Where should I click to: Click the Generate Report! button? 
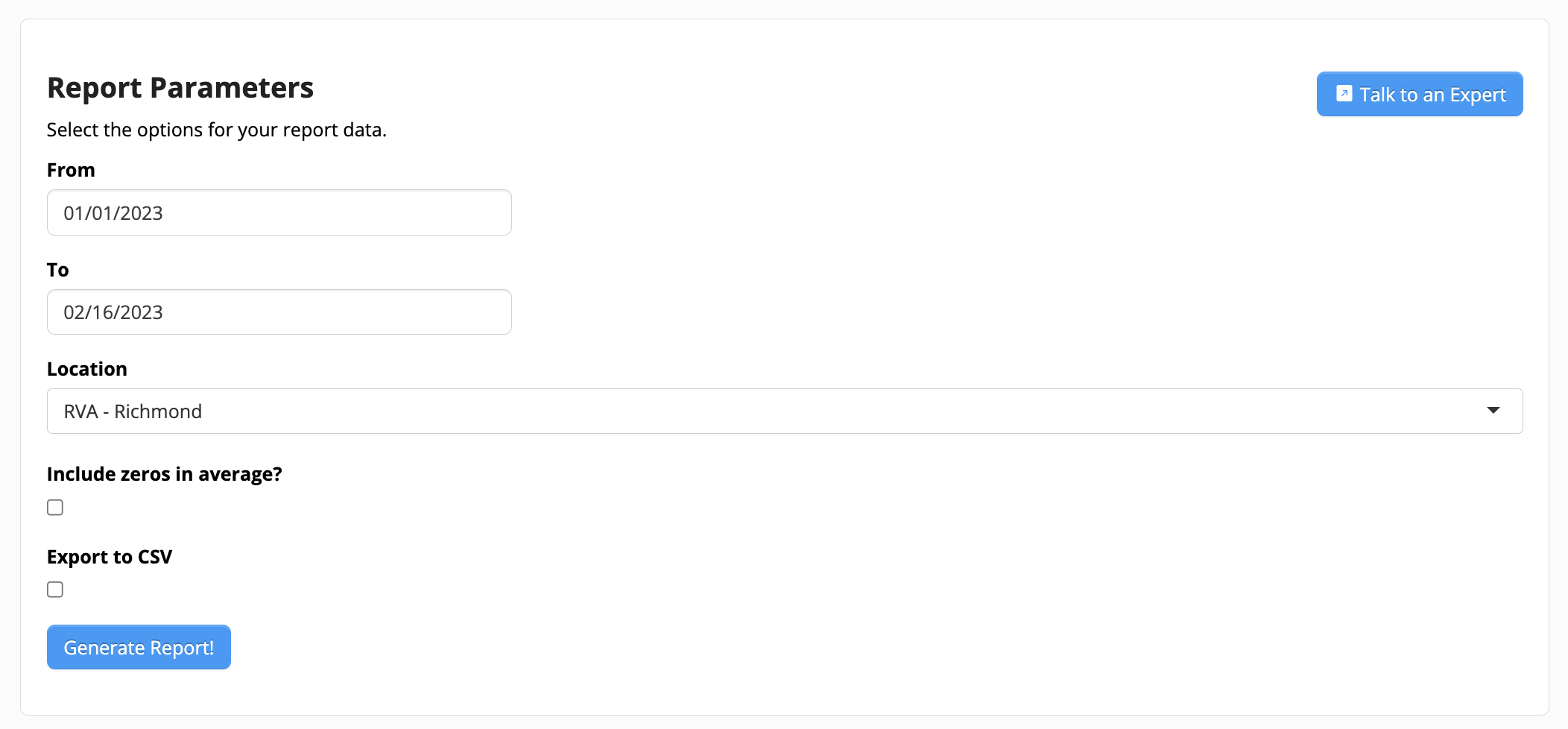click(139, 647)
